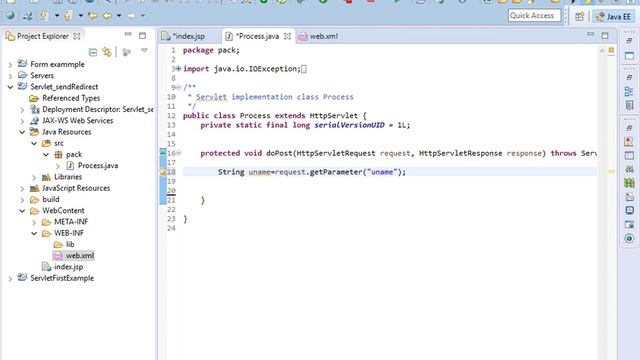Collapse the doPost method fold on line 16

pyautogui.click(x=178, y=153)
